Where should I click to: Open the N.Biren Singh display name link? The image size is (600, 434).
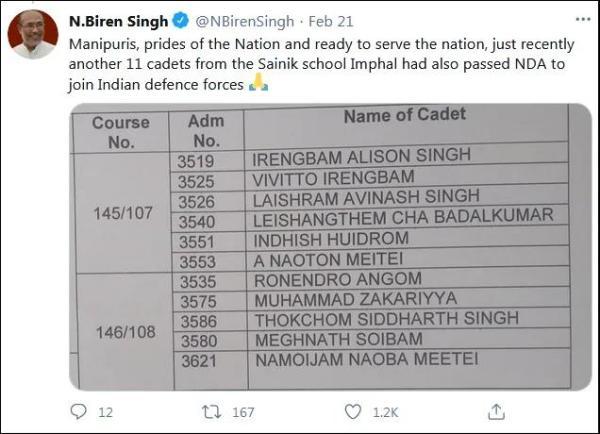pos(118,21)
